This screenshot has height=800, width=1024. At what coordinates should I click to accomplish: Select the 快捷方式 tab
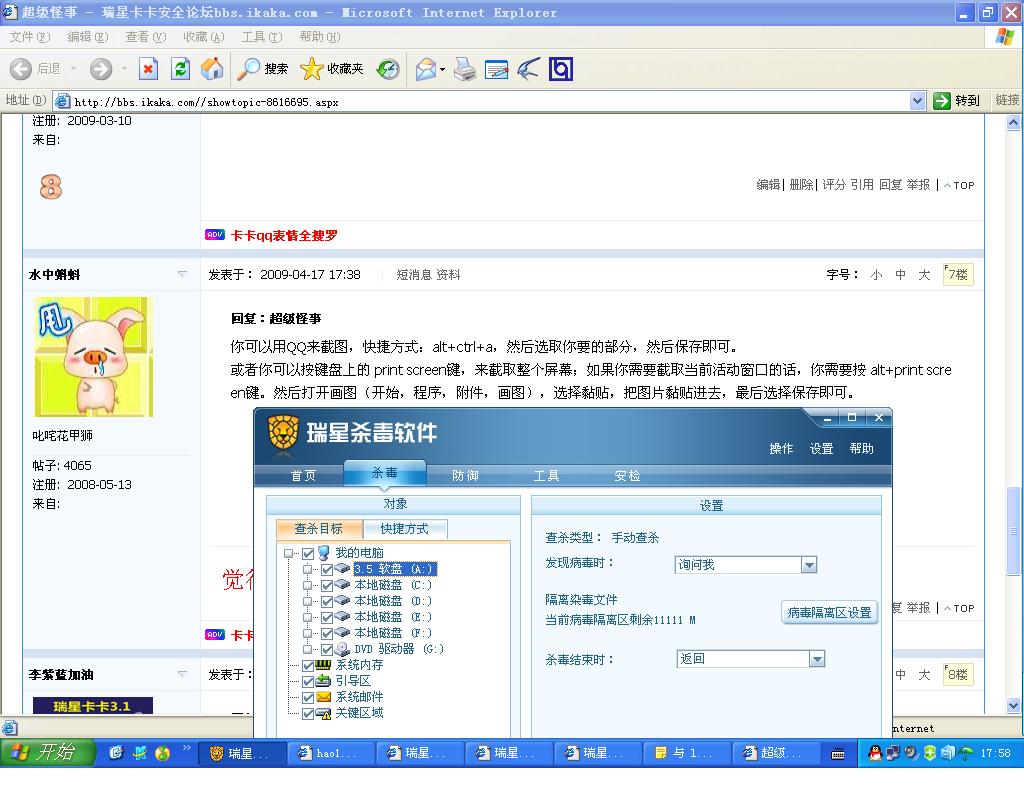(x=404, y=528)
